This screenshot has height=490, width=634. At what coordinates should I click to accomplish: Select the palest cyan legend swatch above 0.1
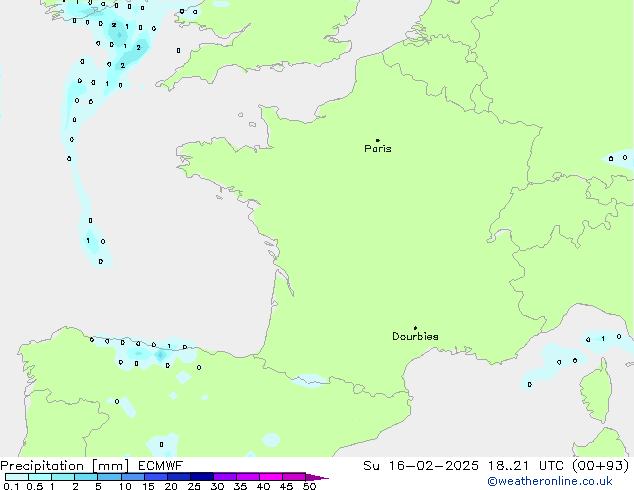tap(17, 477)
